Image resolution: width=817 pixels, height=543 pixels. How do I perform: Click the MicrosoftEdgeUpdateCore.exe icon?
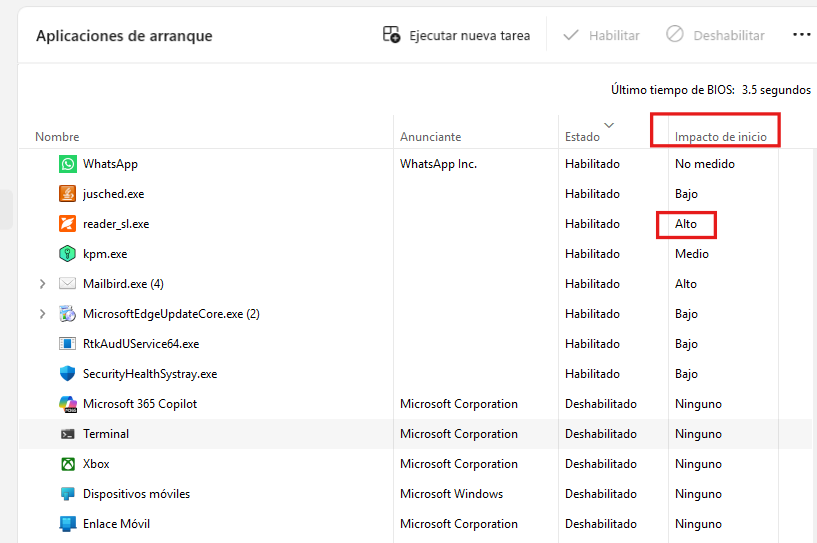point(67,314)
